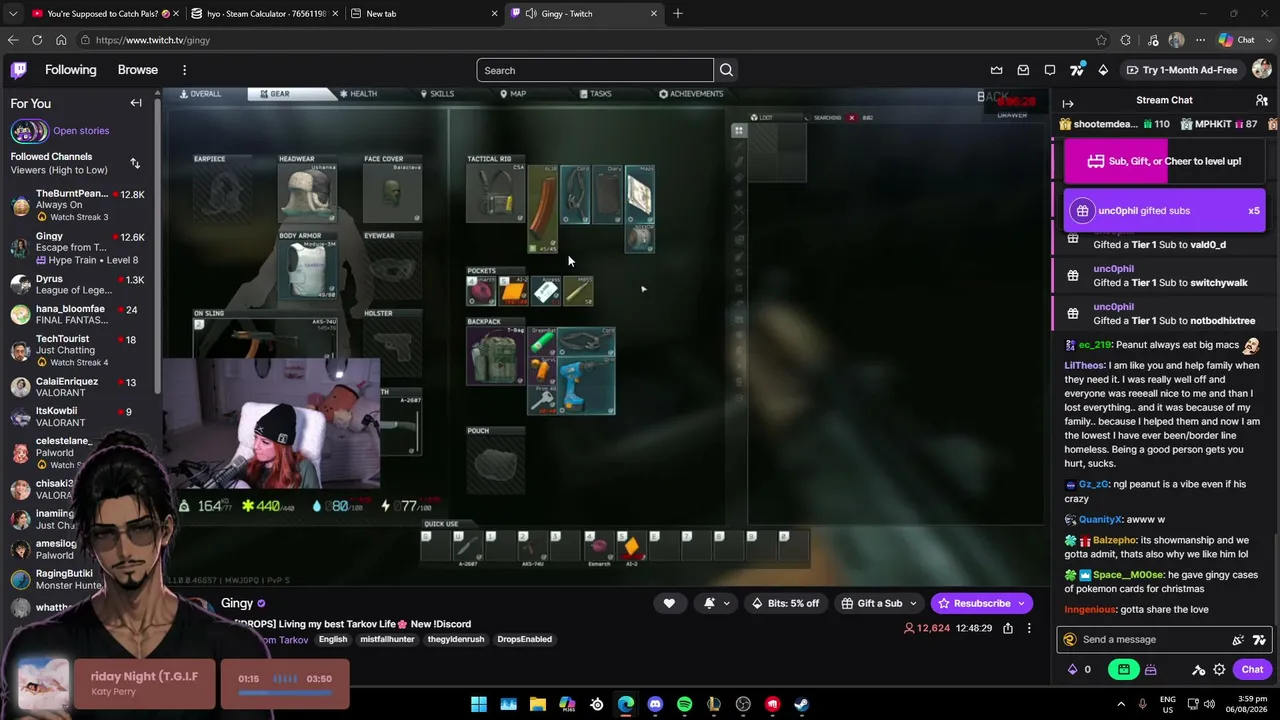The image size is (1280, 720).
Task: Collapse the Stream Chat panel
Action: tap(1068, 103)
